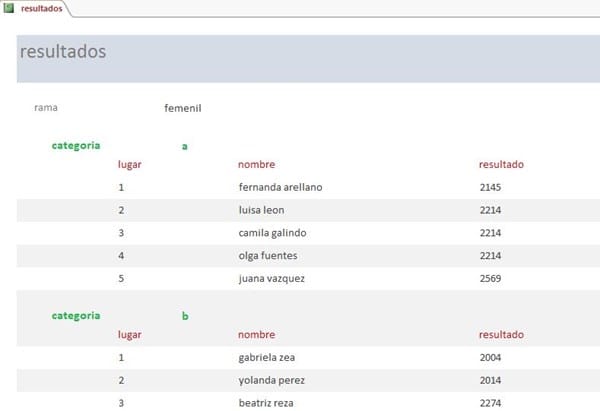
Task: Select category value a in green
Action: [x=184, y=146]
